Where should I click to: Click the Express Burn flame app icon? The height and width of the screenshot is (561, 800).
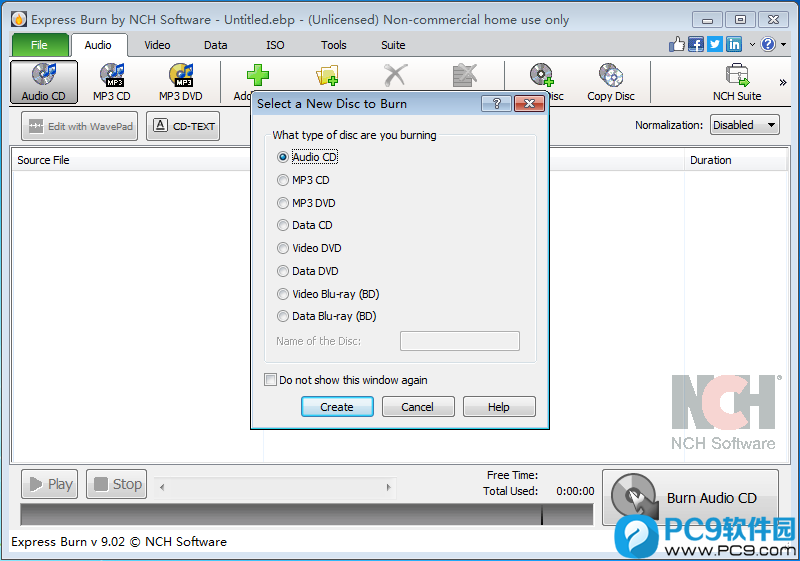pyautogui.click(x=19, y=19)
